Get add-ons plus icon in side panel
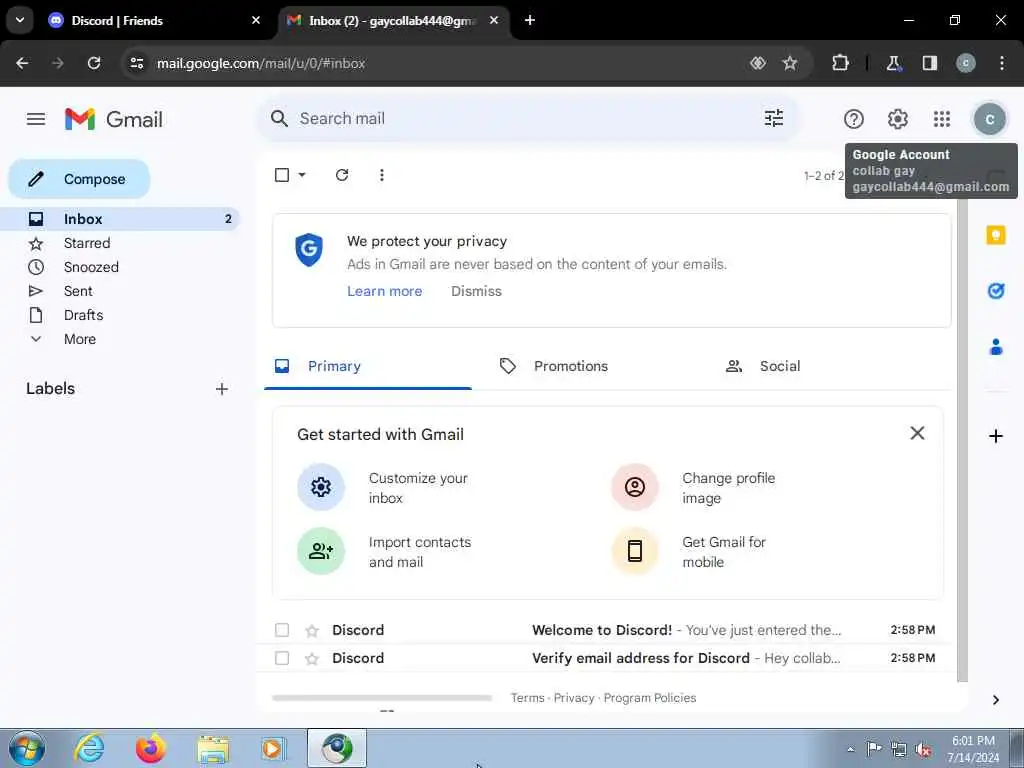The width and height of the screenshot is (1024, 768). click(x=995, y=436)
